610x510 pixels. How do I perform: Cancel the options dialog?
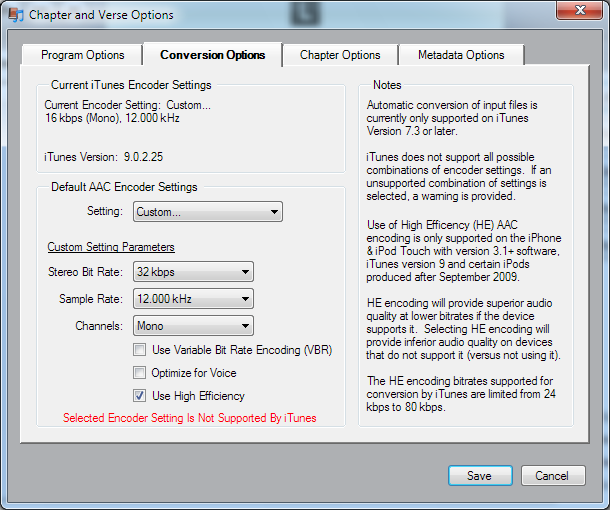point(553,475)
